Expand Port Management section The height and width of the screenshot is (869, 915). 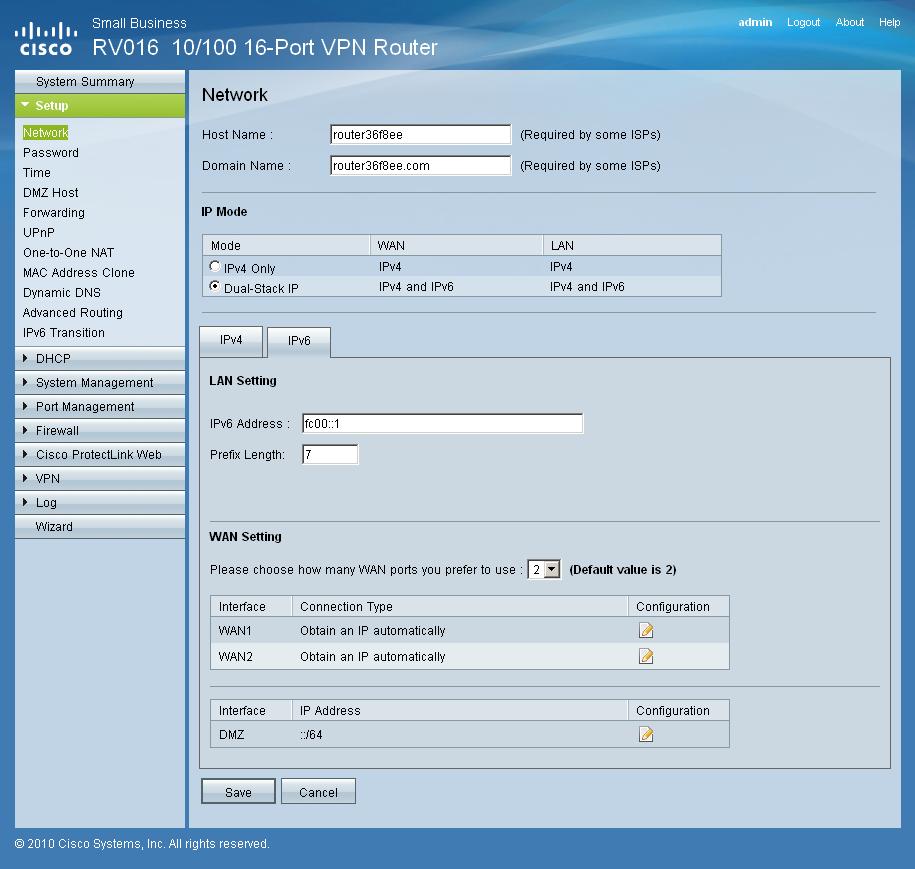tap(100, 406)
